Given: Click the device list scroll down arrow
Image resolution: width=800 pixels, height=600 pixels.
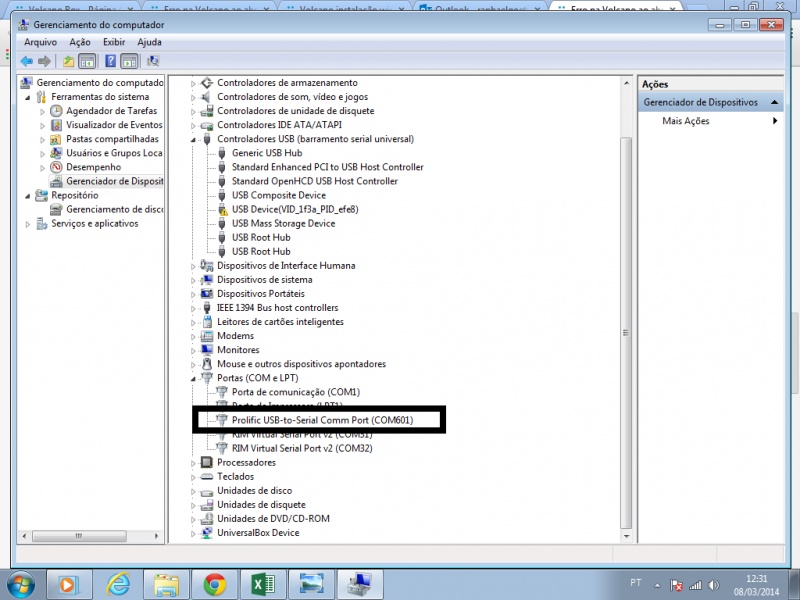Looking at the screenshot, I should tap(626, 536).
